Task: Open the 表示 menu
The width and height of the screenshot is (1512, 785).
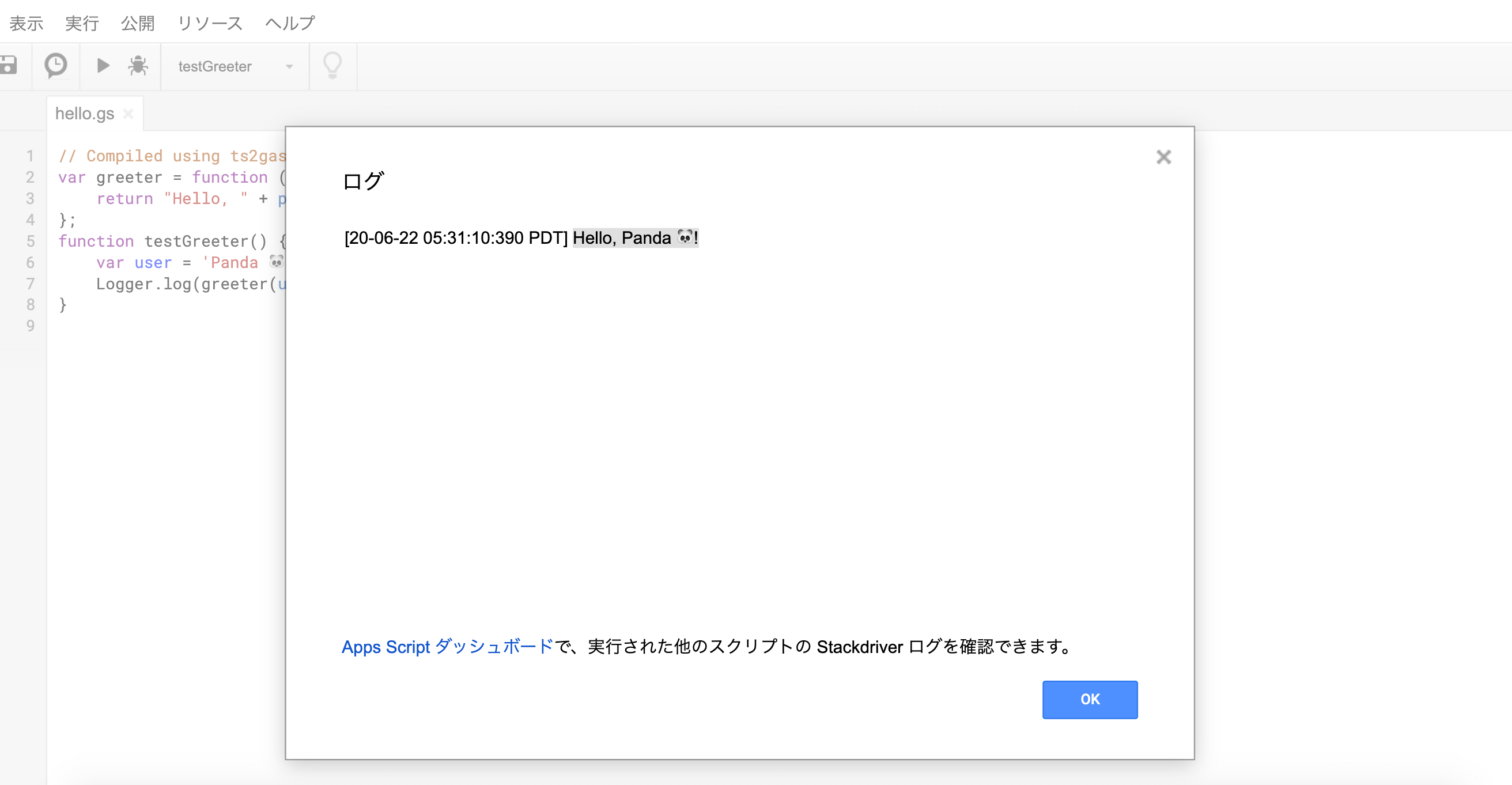Action: 26,23
